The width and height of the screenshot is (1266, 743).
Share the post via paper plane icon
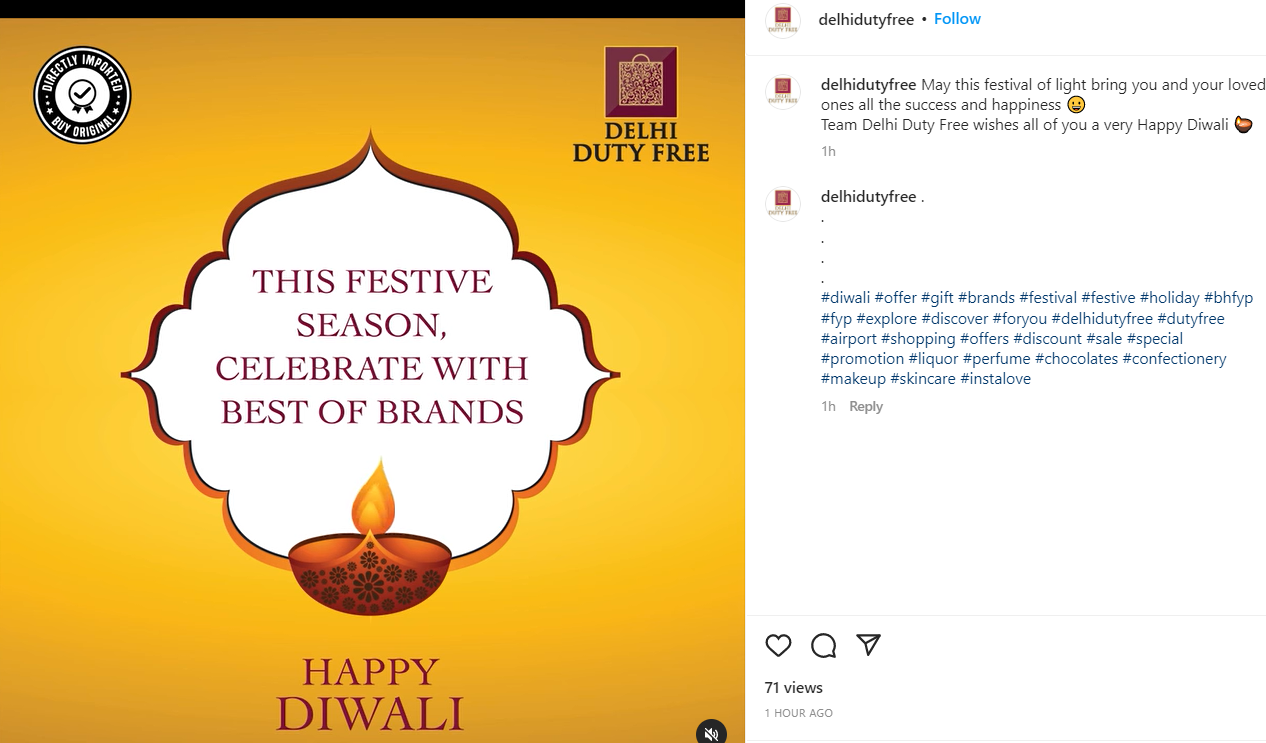tap(868, 645)
